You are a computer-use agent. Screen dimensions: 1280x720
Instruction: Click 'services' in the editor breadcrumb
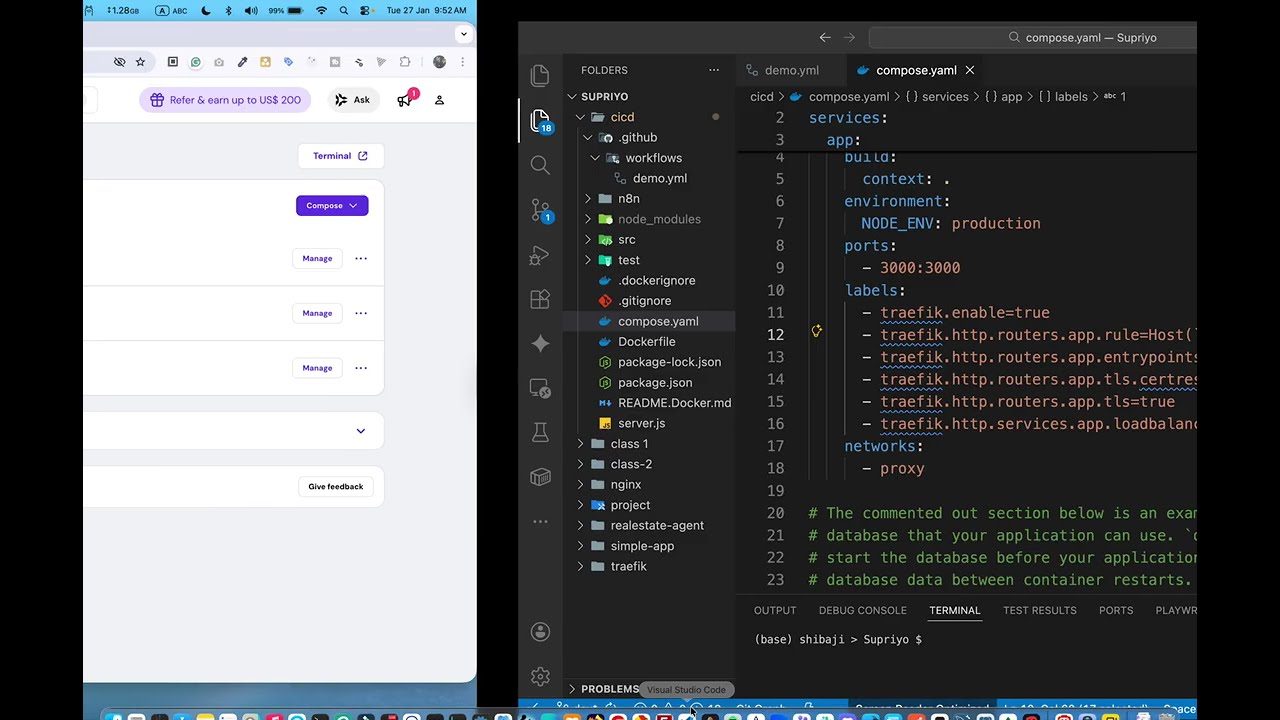[945, 97]
